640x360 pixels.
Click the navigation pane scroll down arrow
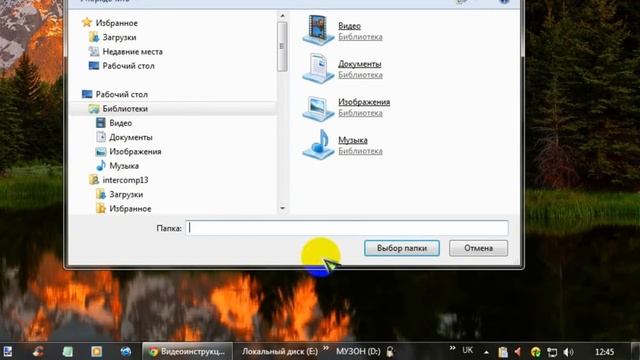click(282, 209)
